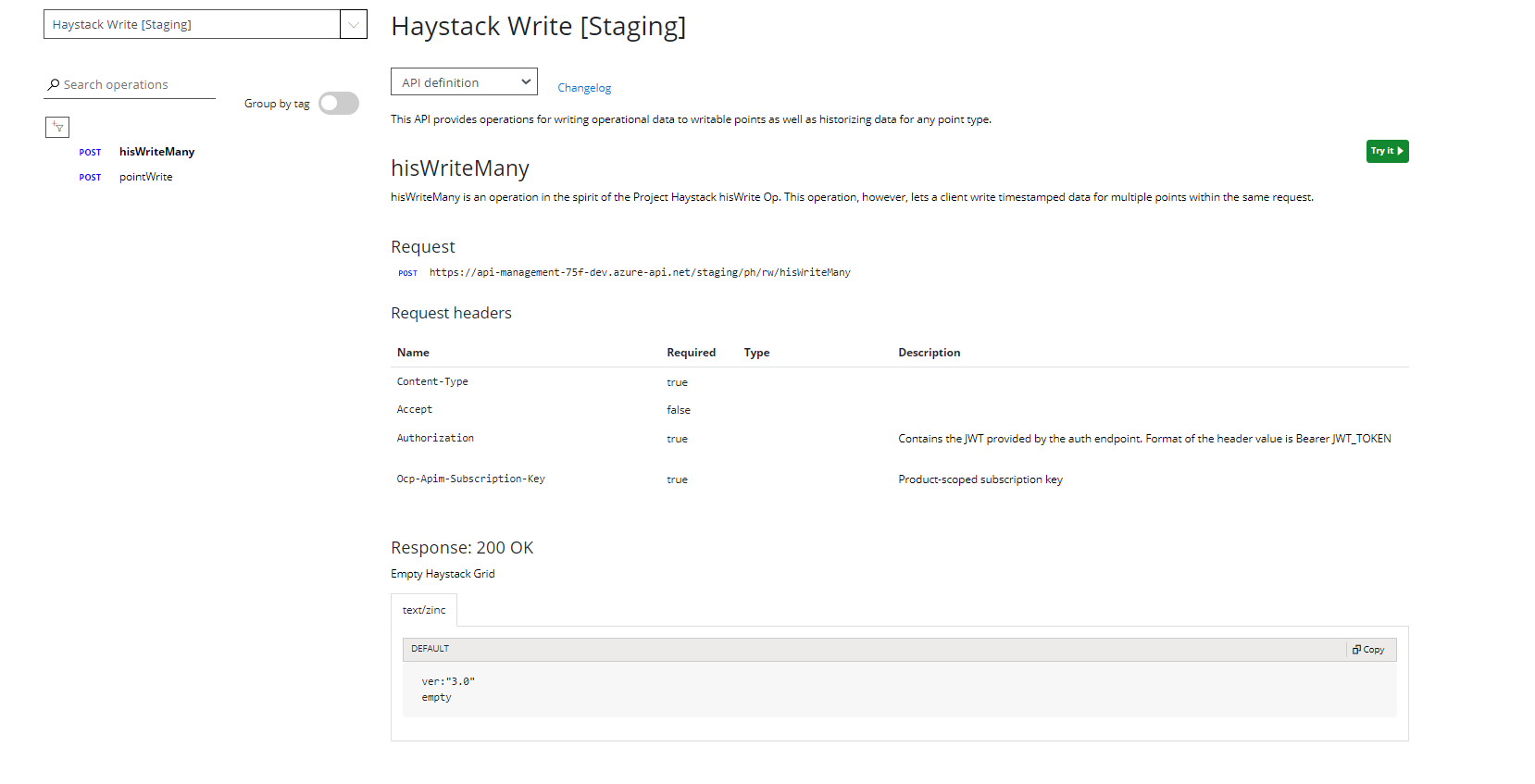Screen dimensions: 1535x784
Task: Click the Empty Haystack Grid text
Action: [x=443, y=574]
